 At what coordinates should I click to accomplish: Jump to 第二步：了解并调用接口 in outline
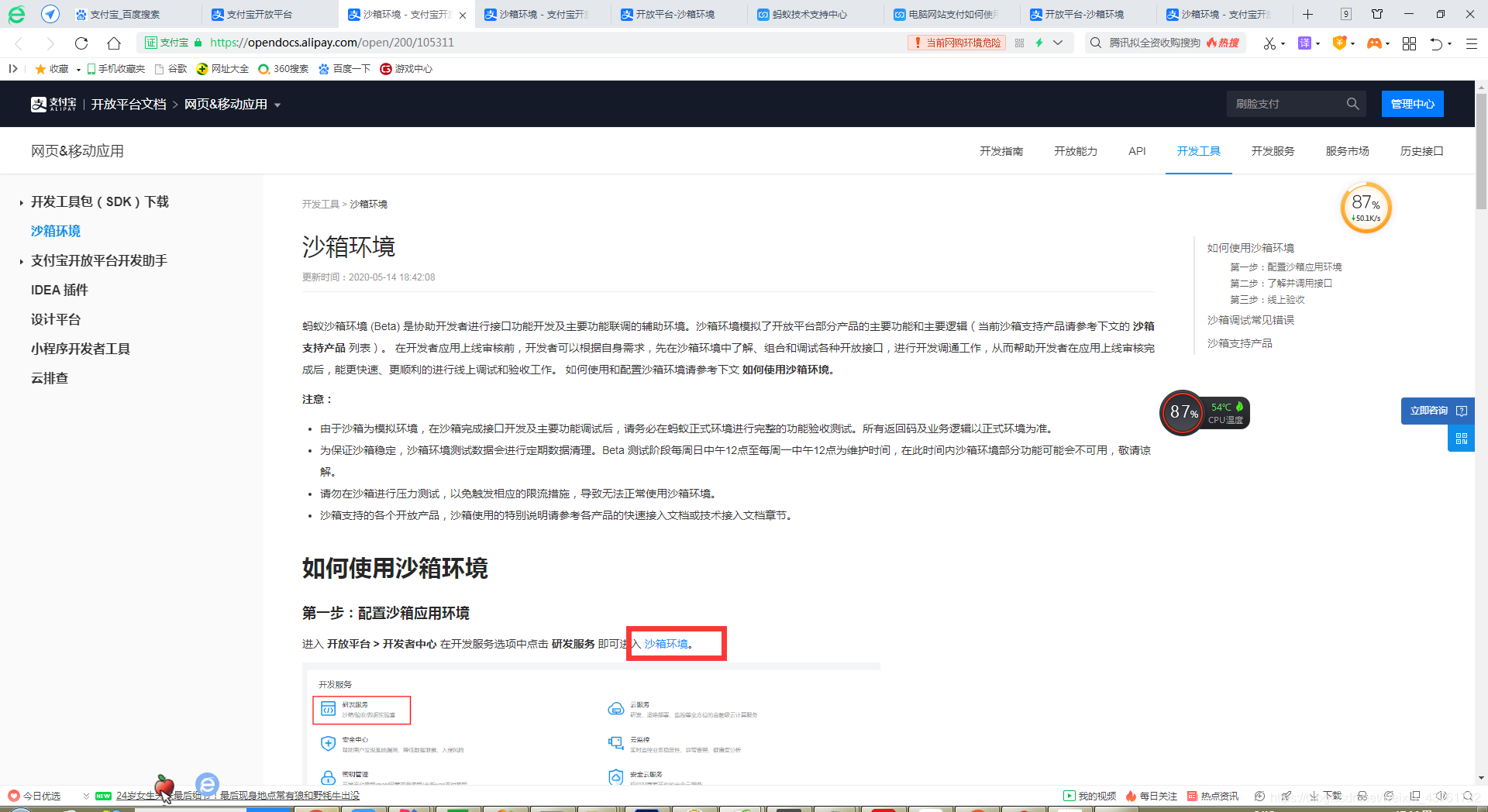click(x=1281, y=284)
